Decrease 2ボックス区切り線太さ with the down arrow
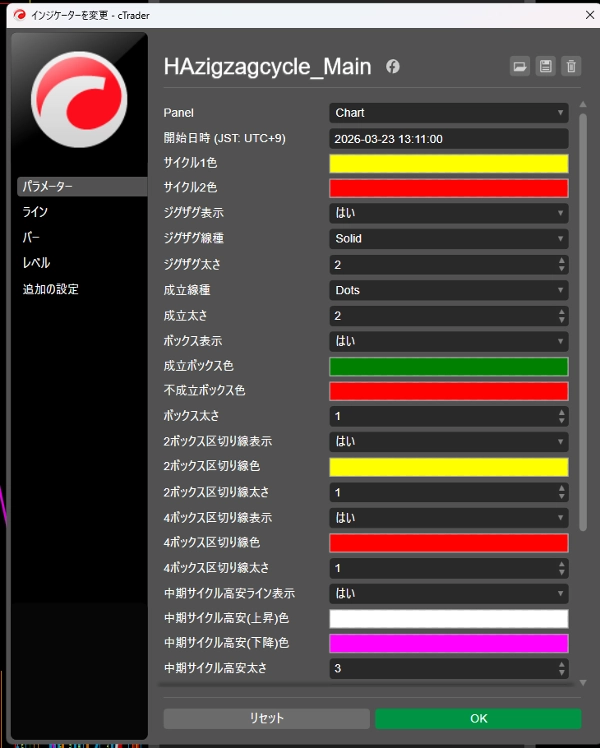Viewport: 600px width, 748px height. coord(561,496)
